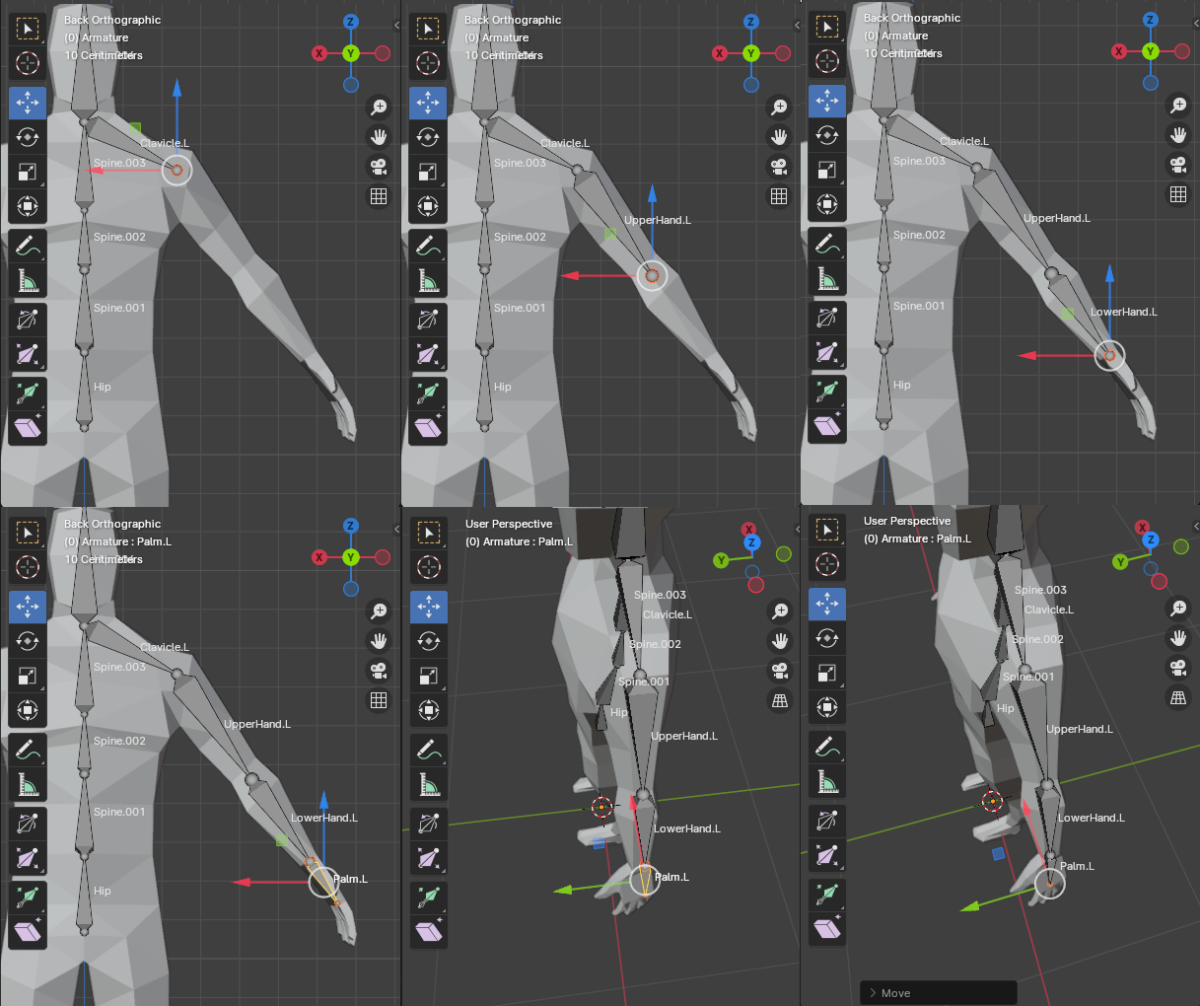Toggle perspective with the grid icon
This screenshot has height=1006, width=1200.
click(x=378, y=196)
